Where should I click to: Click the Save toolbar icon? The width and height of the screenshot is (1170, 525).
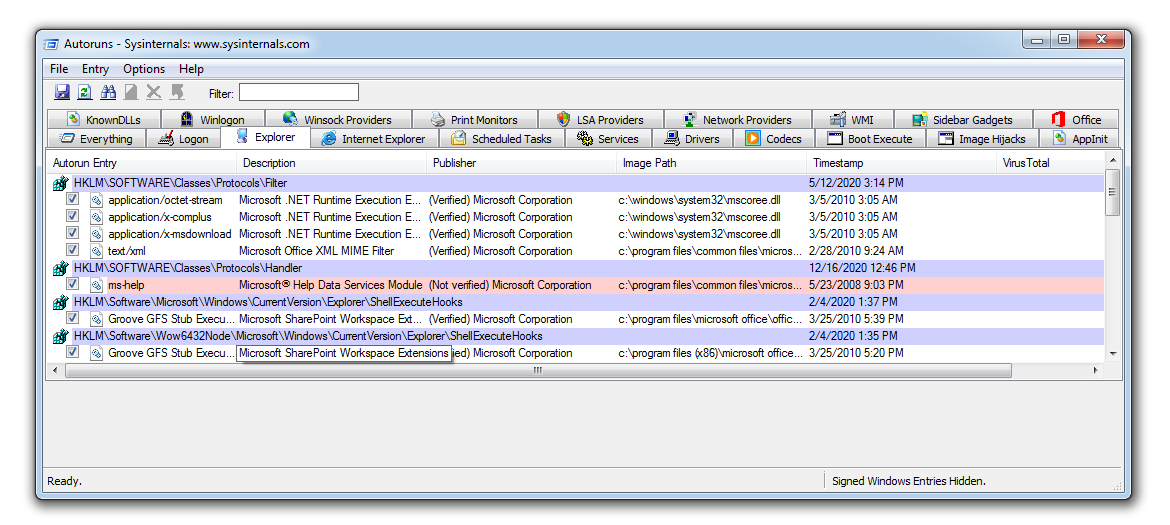pyautogui.click(x=62, y=92)
